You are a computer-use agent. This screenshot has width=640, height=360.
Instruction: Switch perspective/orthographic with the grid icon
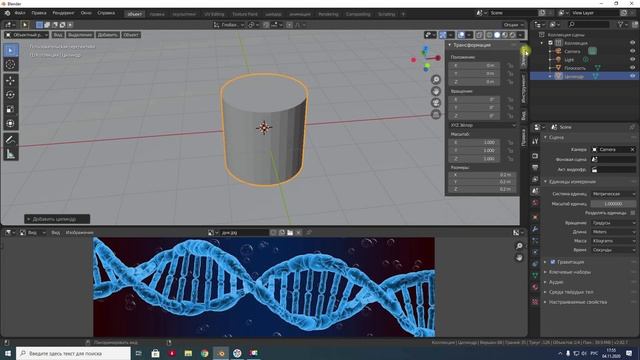click(436, 114)
